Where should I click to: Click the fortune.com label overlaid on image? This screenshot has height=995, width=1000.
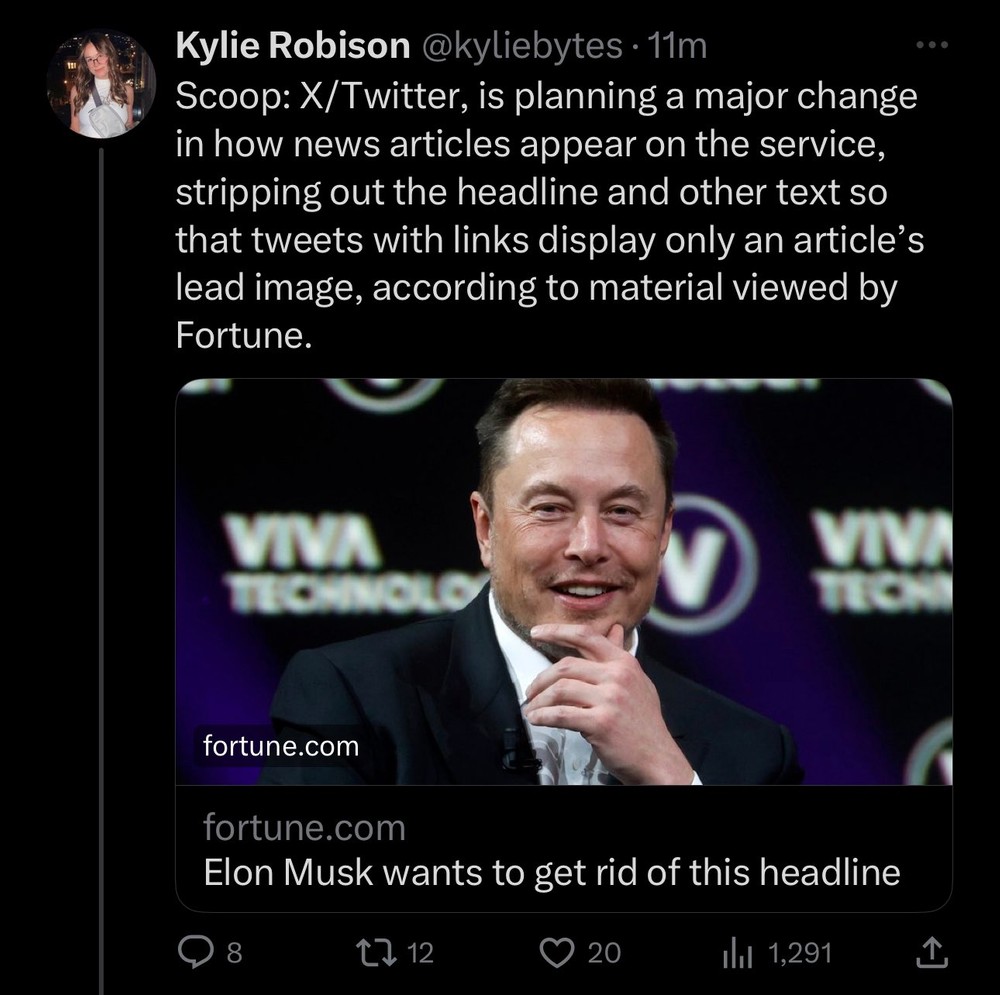(281, 746)
